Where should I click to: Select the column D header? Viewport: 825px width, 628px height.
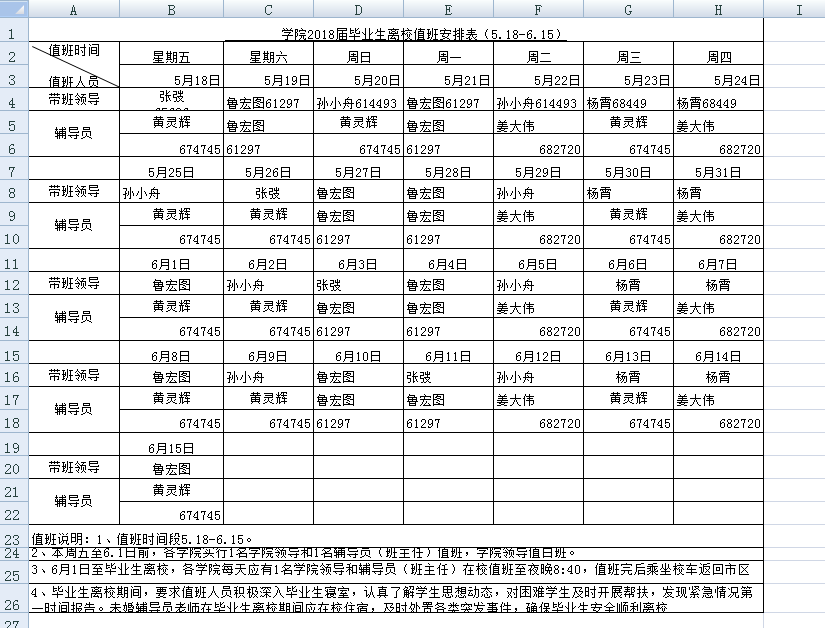(358, 10)
